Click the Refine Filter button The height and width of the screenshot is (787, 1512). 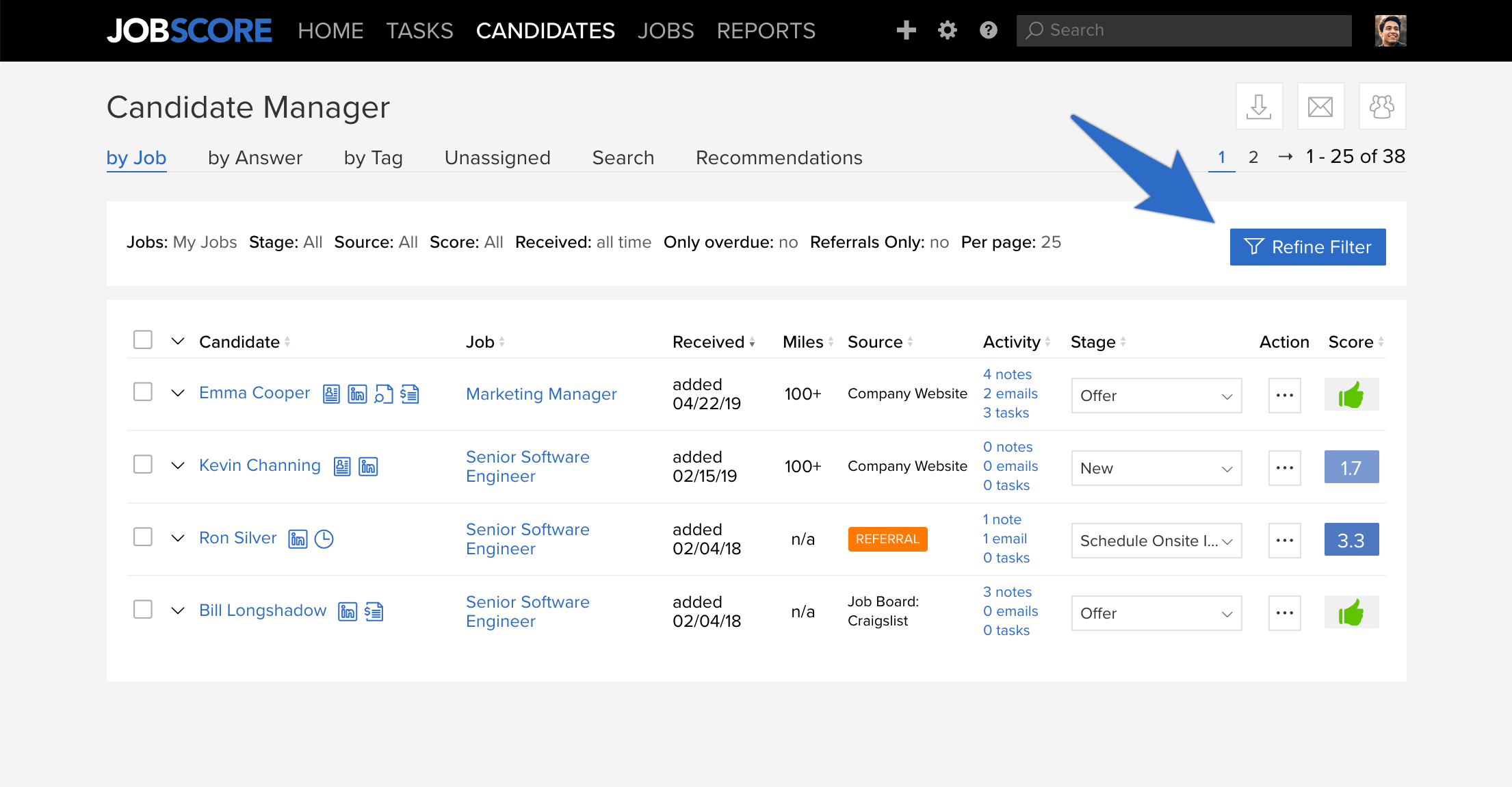point(1307,247)
